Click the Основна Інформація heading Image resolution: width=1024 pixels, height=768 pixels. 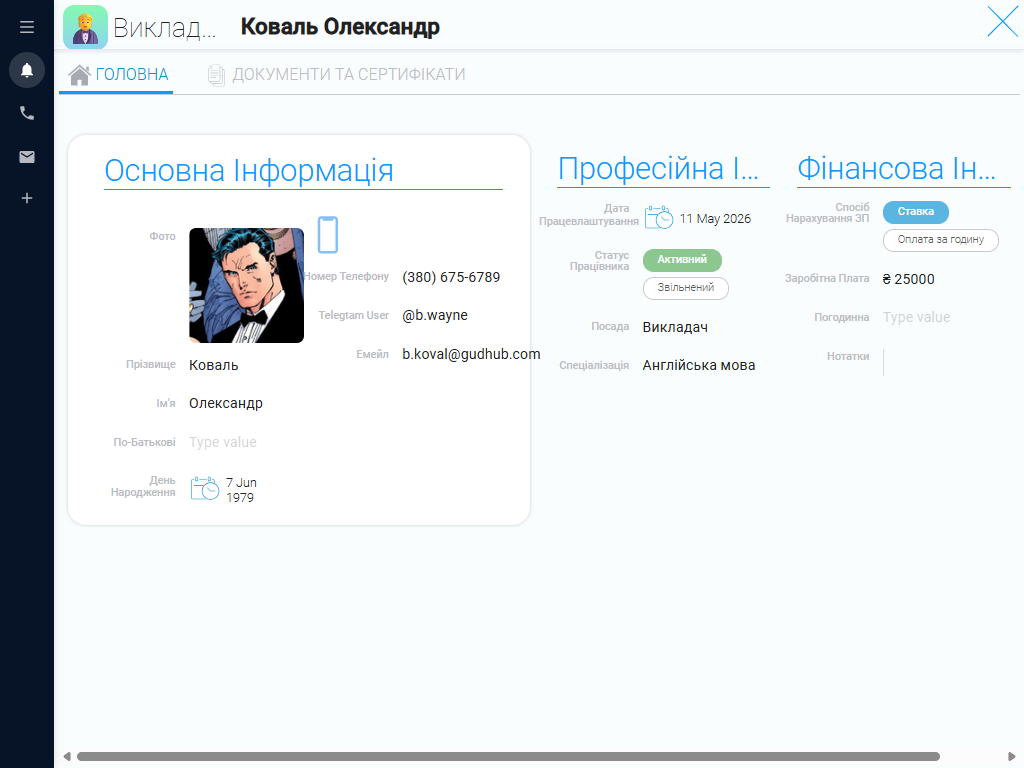(x=249, y=170)
